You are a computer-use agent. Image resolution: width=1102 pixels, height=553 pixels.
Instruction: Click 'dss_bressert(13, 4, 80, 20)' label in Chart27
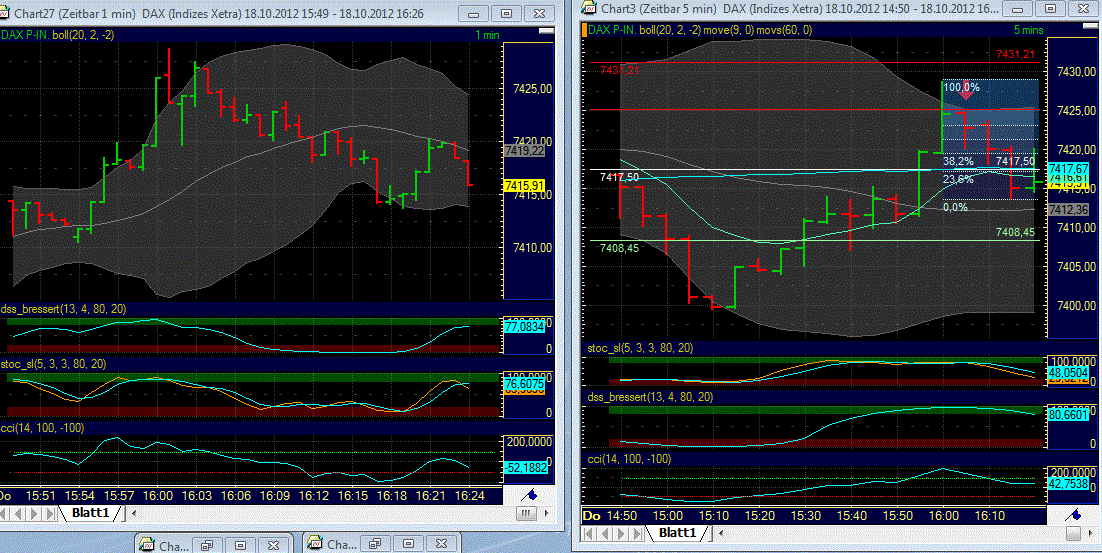pyautogui.click(x=63, y=308)
